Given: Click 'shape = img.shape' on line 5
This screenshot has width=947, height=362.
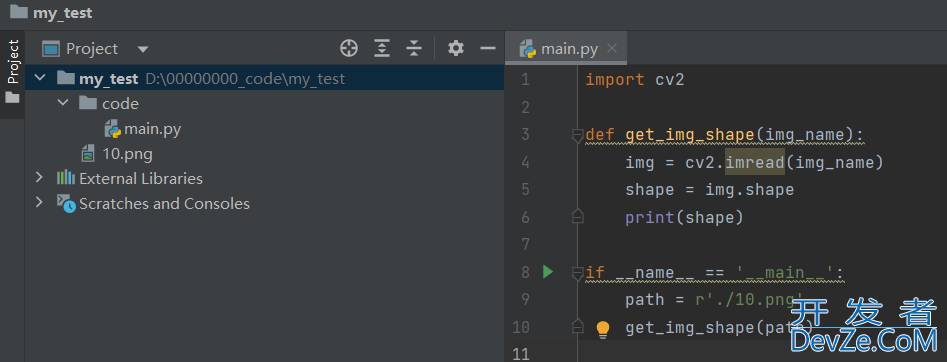Looking at the screenshot, I should (x=710, y=190).
